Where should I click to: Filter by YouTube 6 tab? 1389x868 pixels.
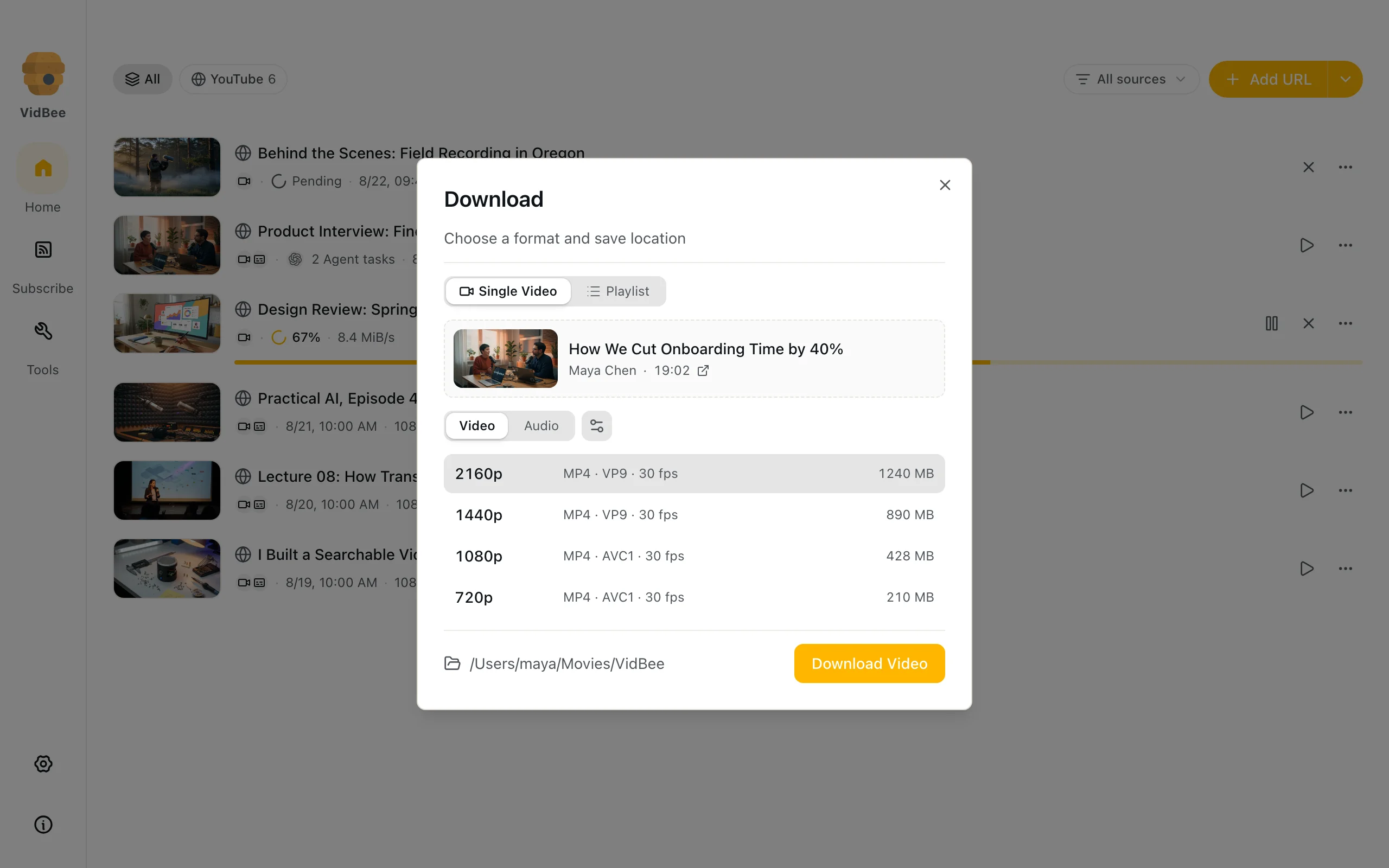coord(233,79)
